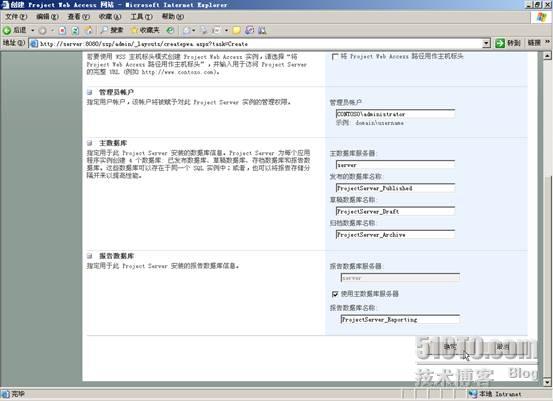Click the green History icon after Favorites
The image size is (553, 401).
(x=170, y=30)
